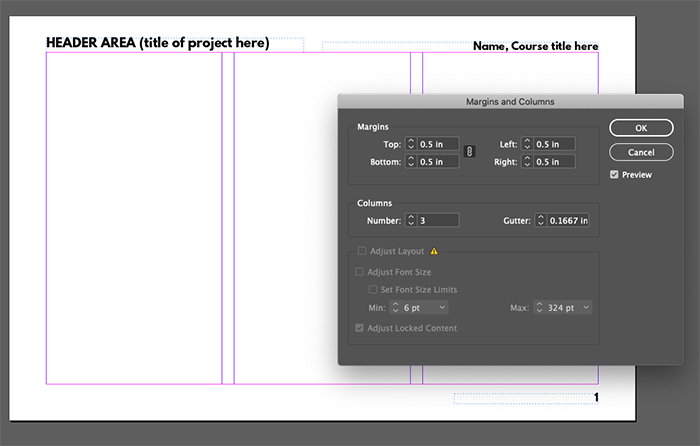Click the margins chain link icon

coord(469,152)
